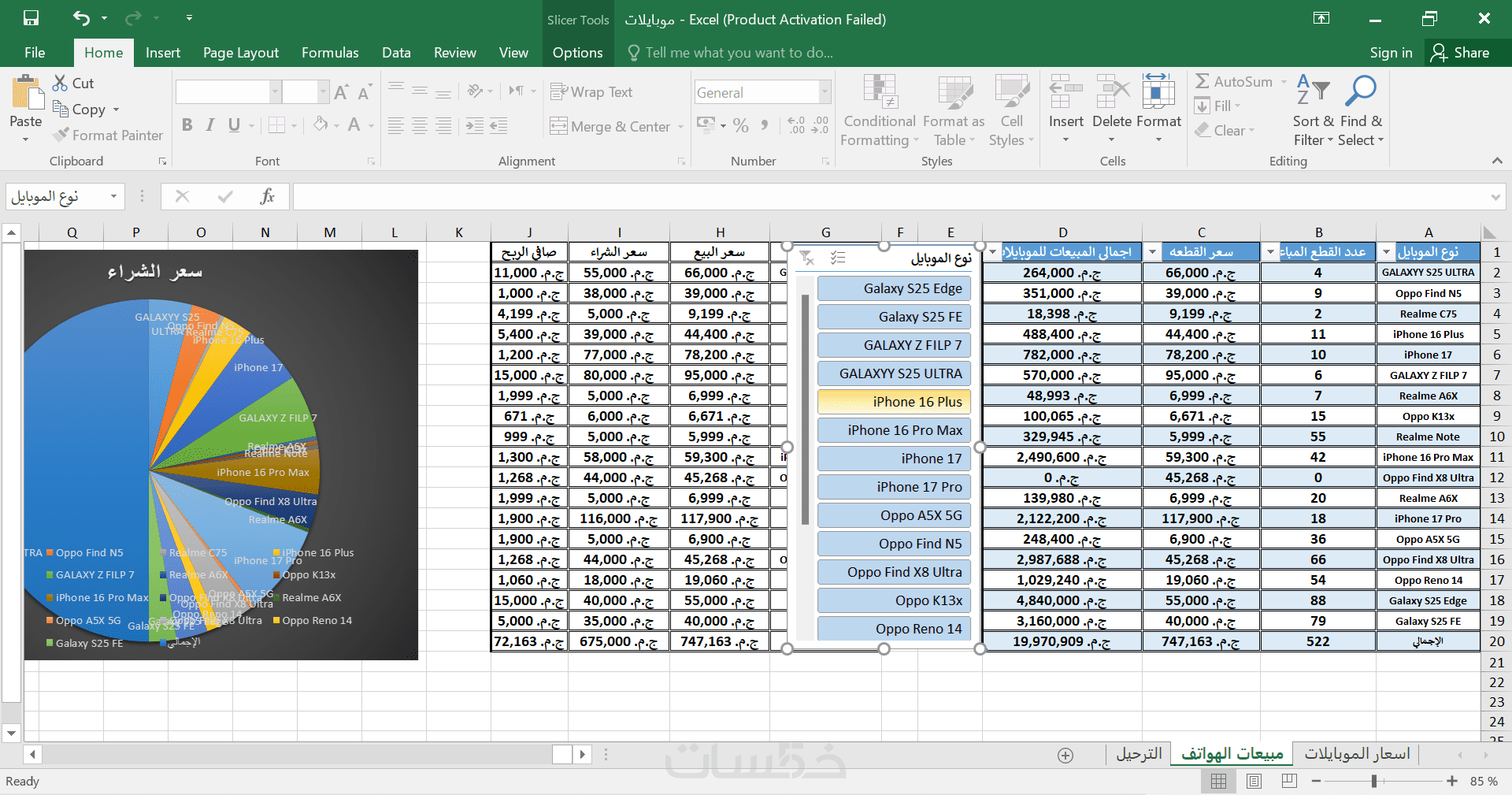Toggle Wrap Text

pyautogui.click(x=591, y=92)
